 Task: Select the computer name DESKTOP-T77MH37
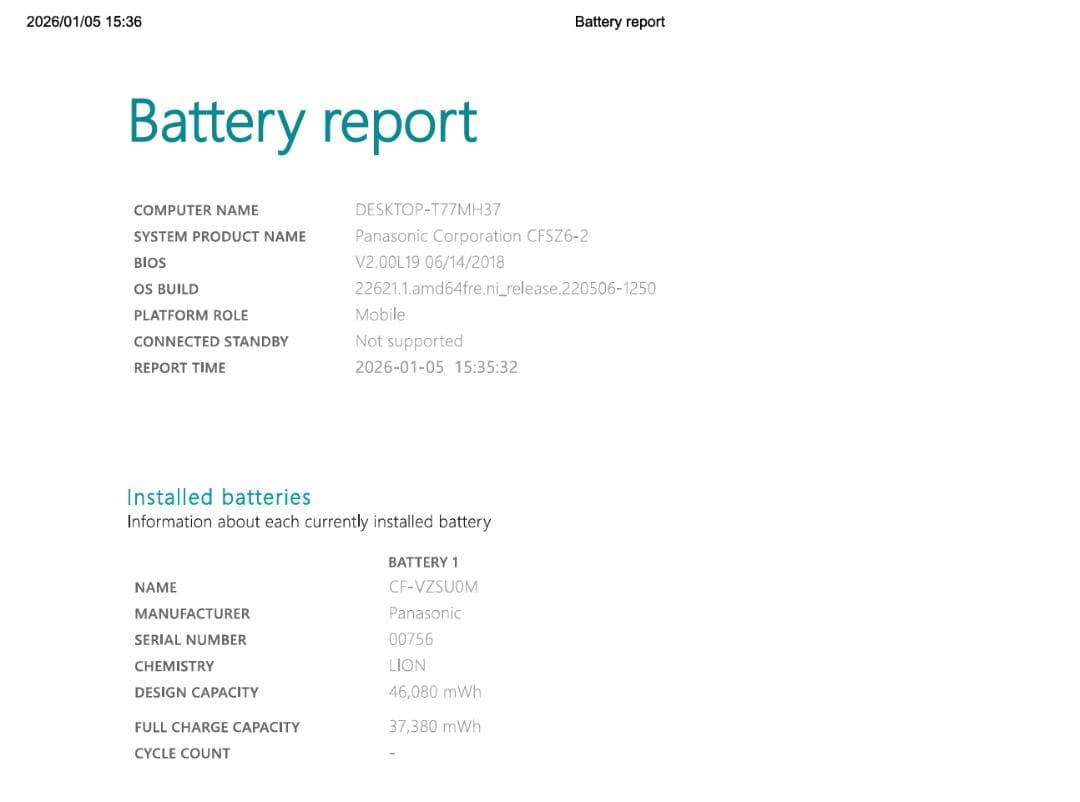coord(428,210)
